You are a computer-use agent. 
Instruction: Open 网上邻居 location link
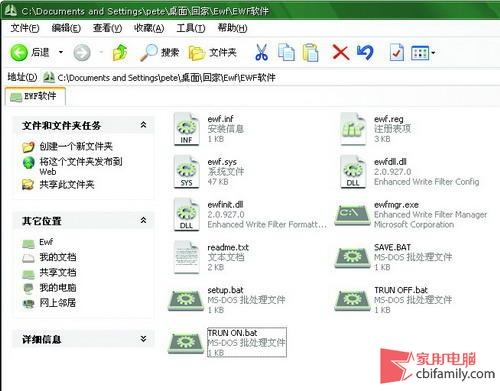58,303
